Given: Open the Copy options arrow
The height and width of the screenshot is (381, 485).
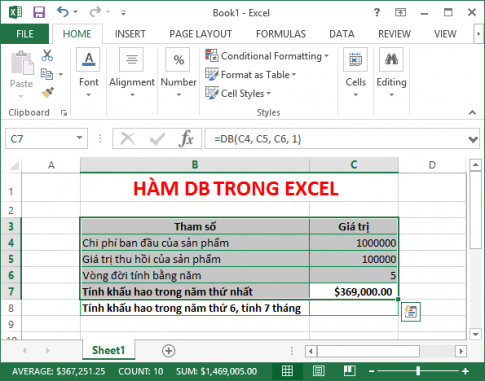Looking at the screenshot, I should (x=61, y=74).
